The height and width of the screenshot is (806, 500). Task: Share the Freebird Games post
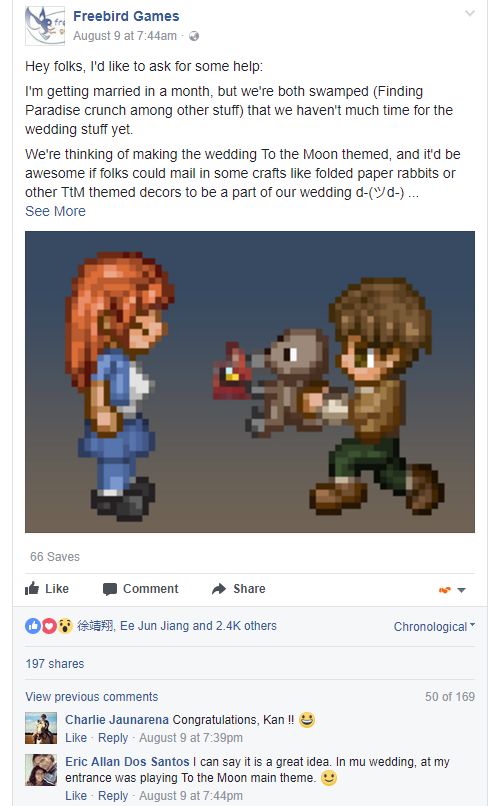(239, 589)
